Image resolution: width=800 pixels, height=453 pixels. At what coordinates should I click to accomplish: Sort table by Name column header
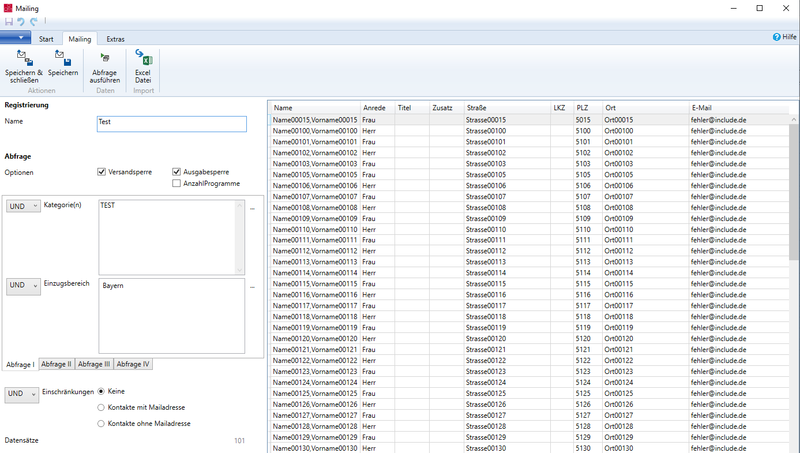tap(315, 108)
